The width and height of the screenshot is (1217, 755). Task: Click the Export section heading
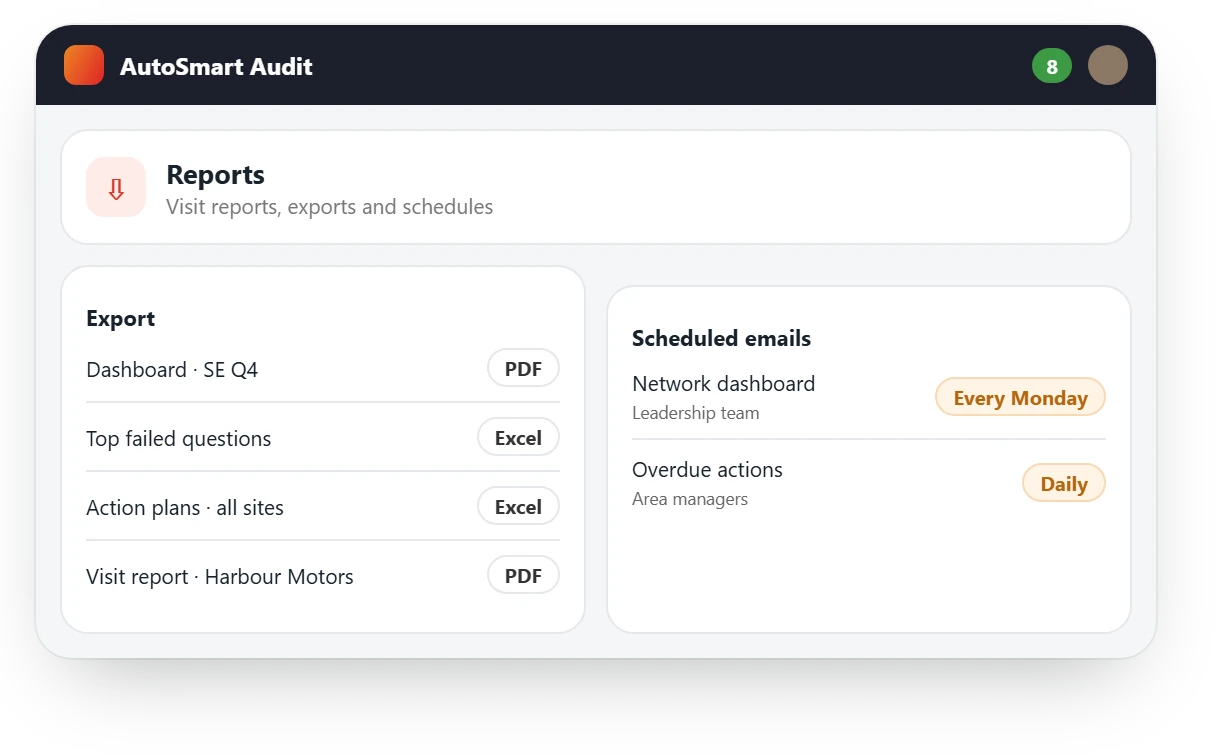coord(121,319)
